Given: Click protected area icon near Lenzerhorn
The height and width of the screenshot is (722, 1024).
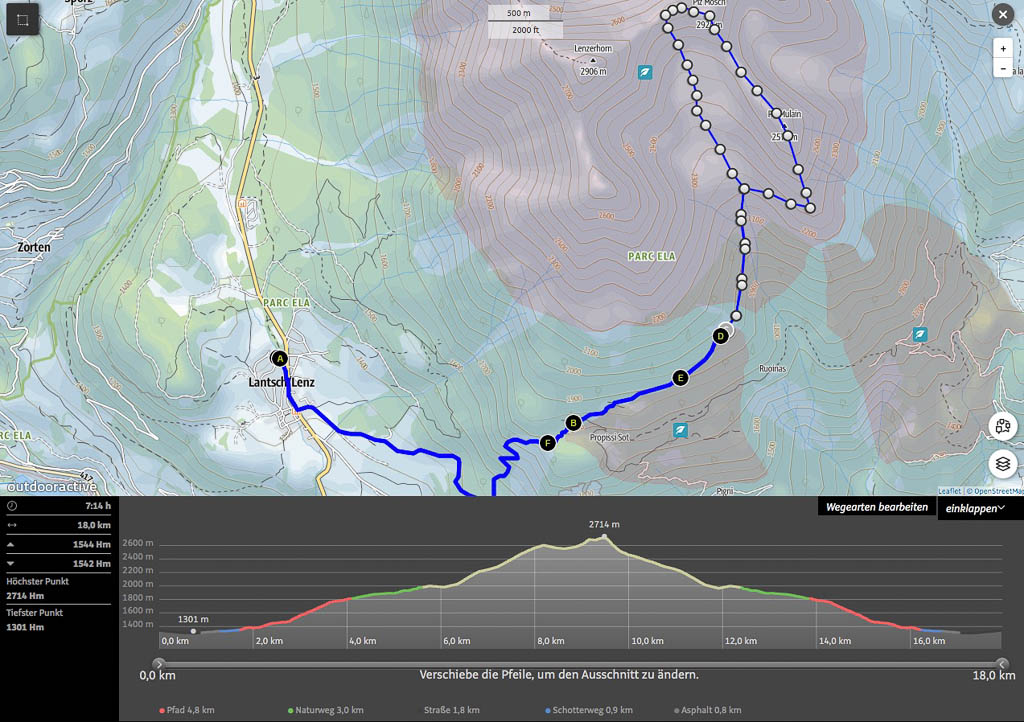Looking at the screenshot, I should pyautogui.click(x=645, y=72).
